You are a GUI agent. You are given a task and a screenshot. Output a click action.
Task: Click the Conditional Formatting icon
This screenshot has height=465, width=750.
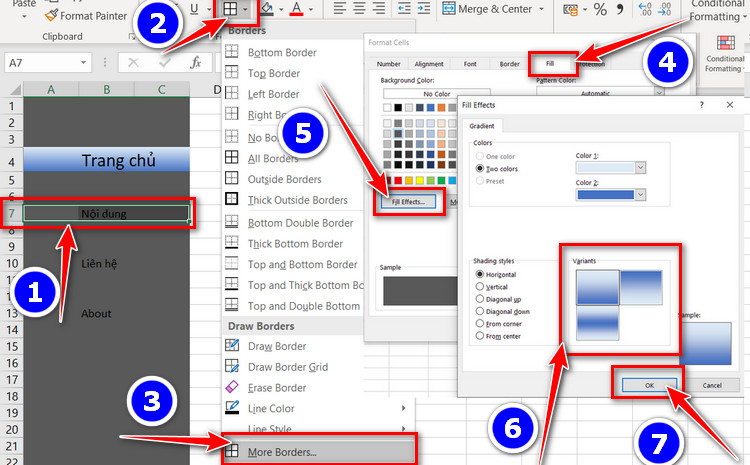coord(726,43)
